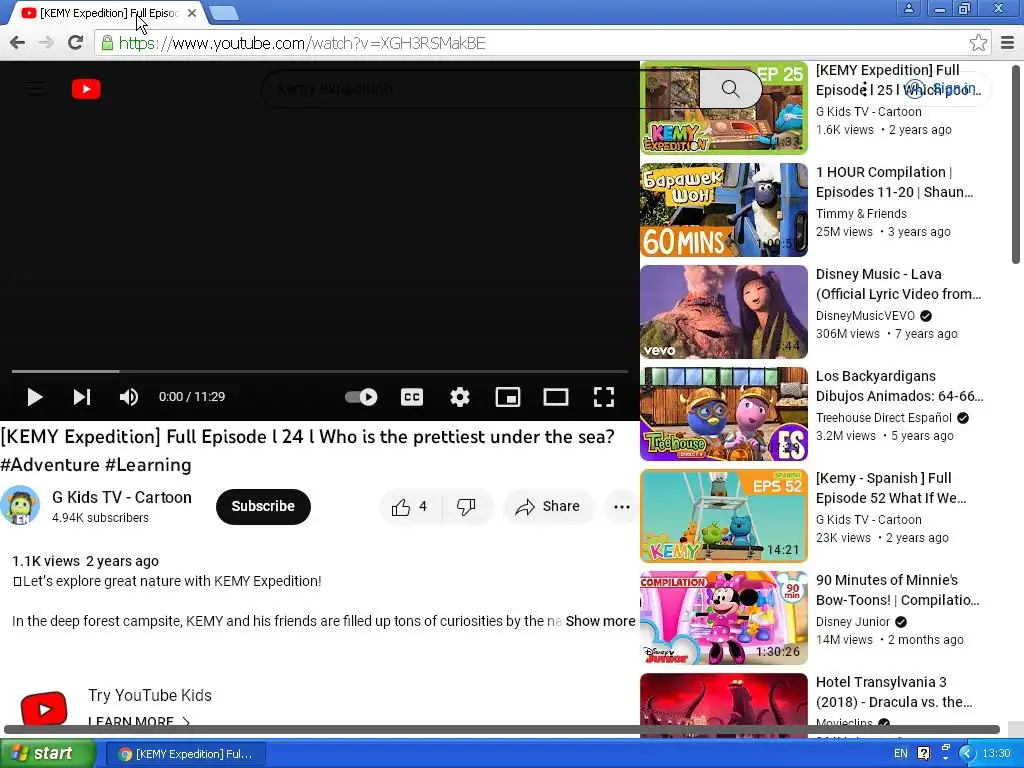Subscribe to G Kids TV - Cartoon

point(263,506)
